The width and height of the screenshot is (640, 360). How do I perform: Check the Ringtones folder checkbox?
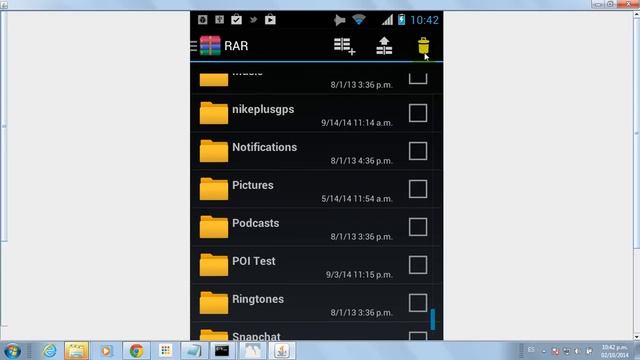[x=418, y=303]
